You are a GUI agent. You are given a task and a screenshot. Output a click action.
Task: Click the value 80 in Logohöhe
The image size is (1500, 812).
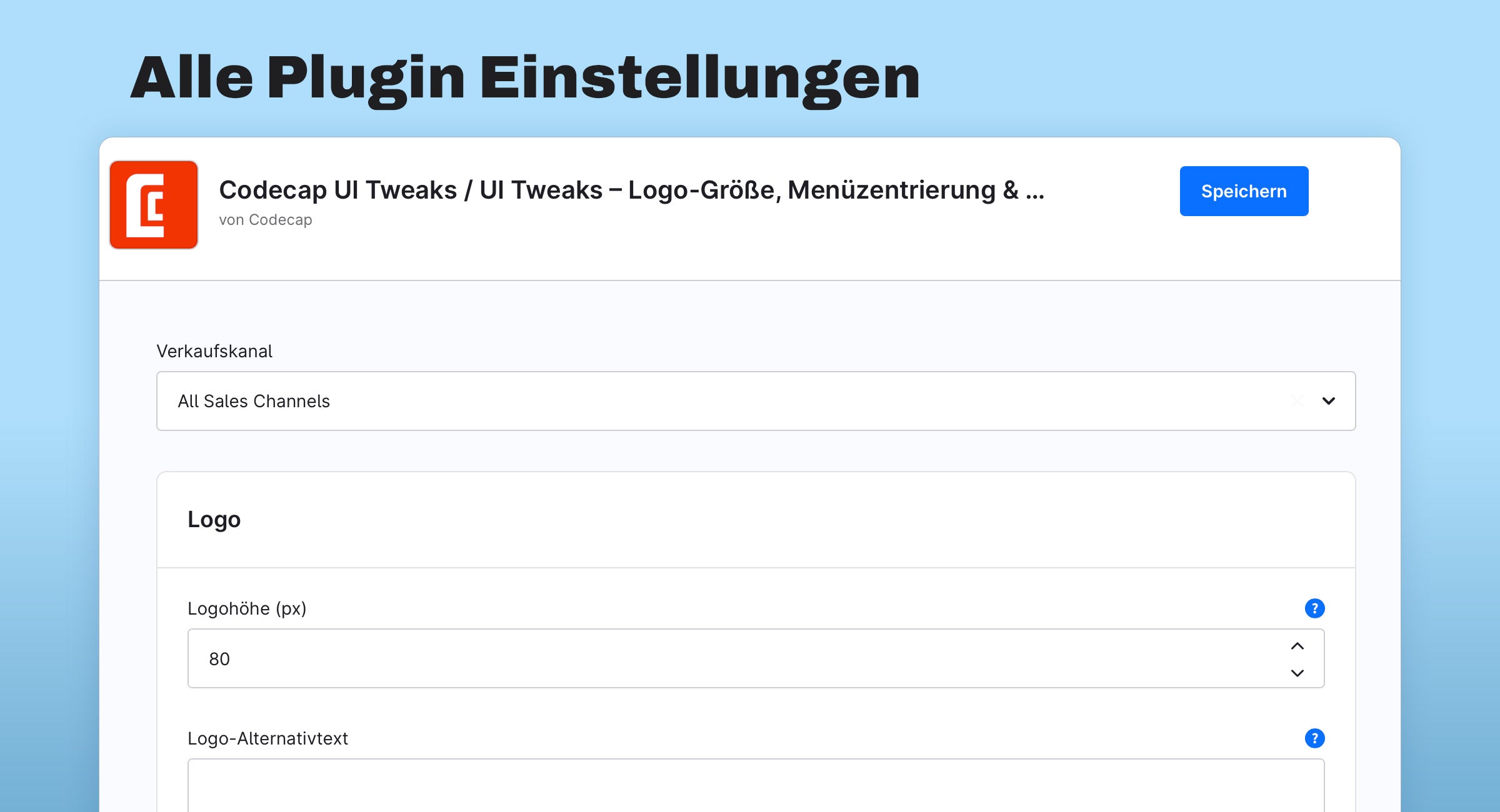(219, 659)
